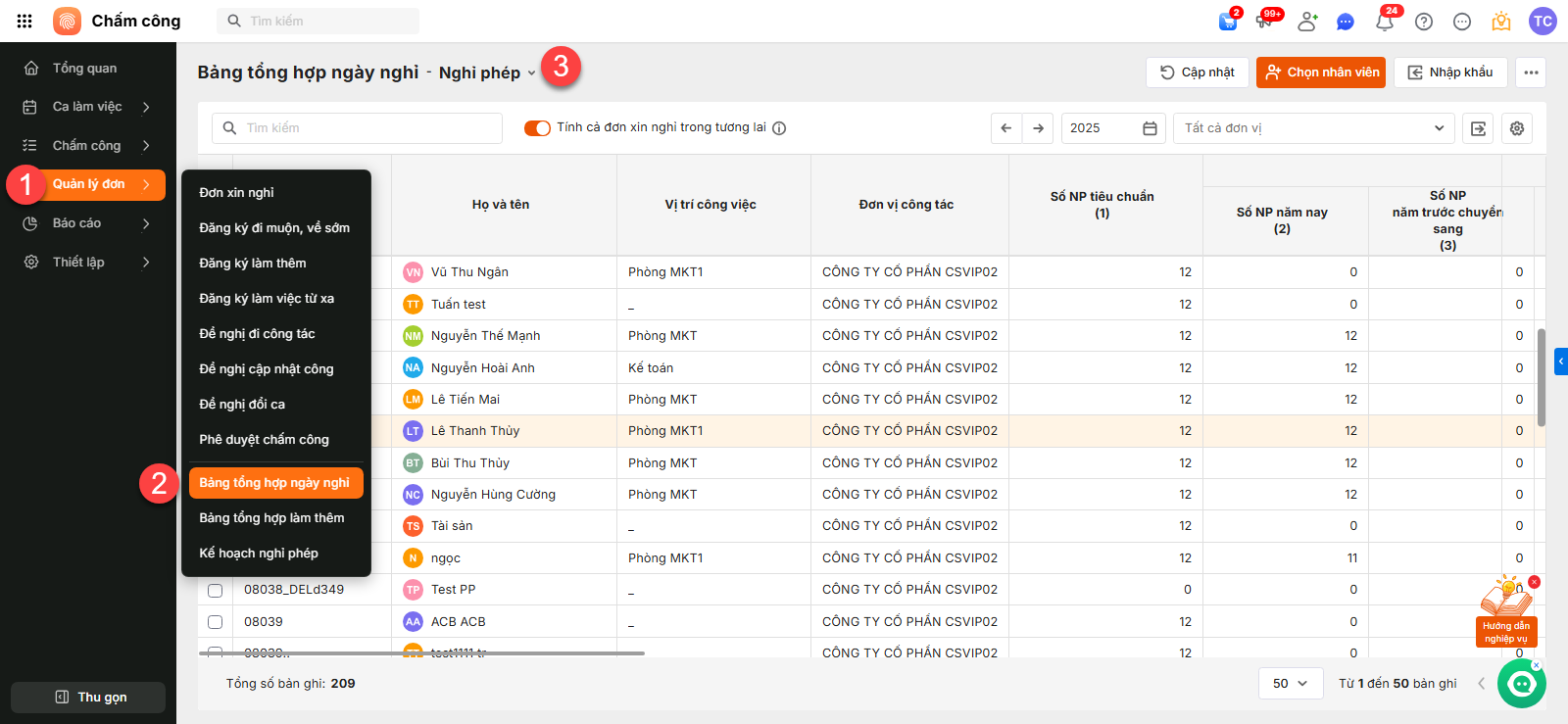Click the table settings gear icon
The image size is (1568, 724).
click(1517, 128)
